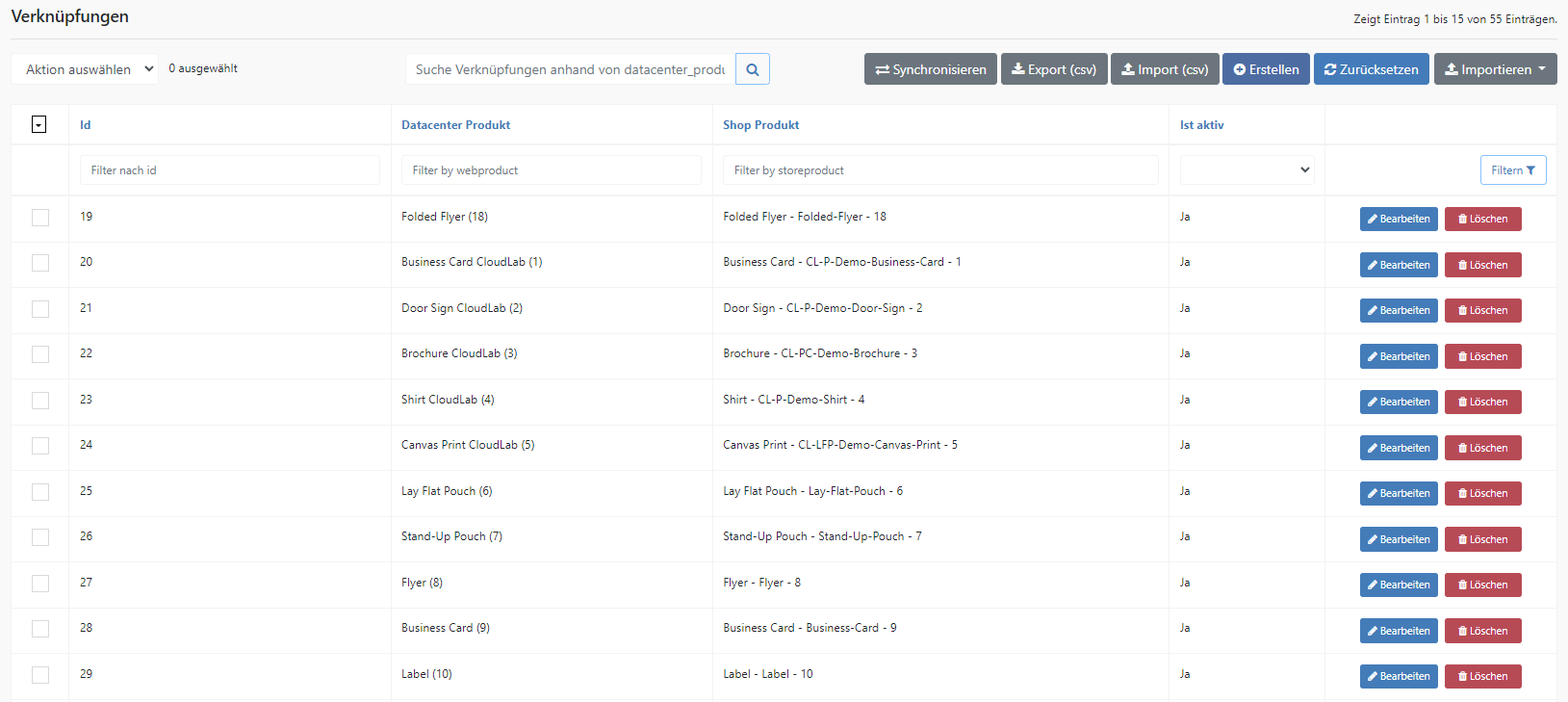
Task: Click 'Stand-Up Pouch - Stand-Up-Pouch - 7' cell
Action: click(822, 536)
